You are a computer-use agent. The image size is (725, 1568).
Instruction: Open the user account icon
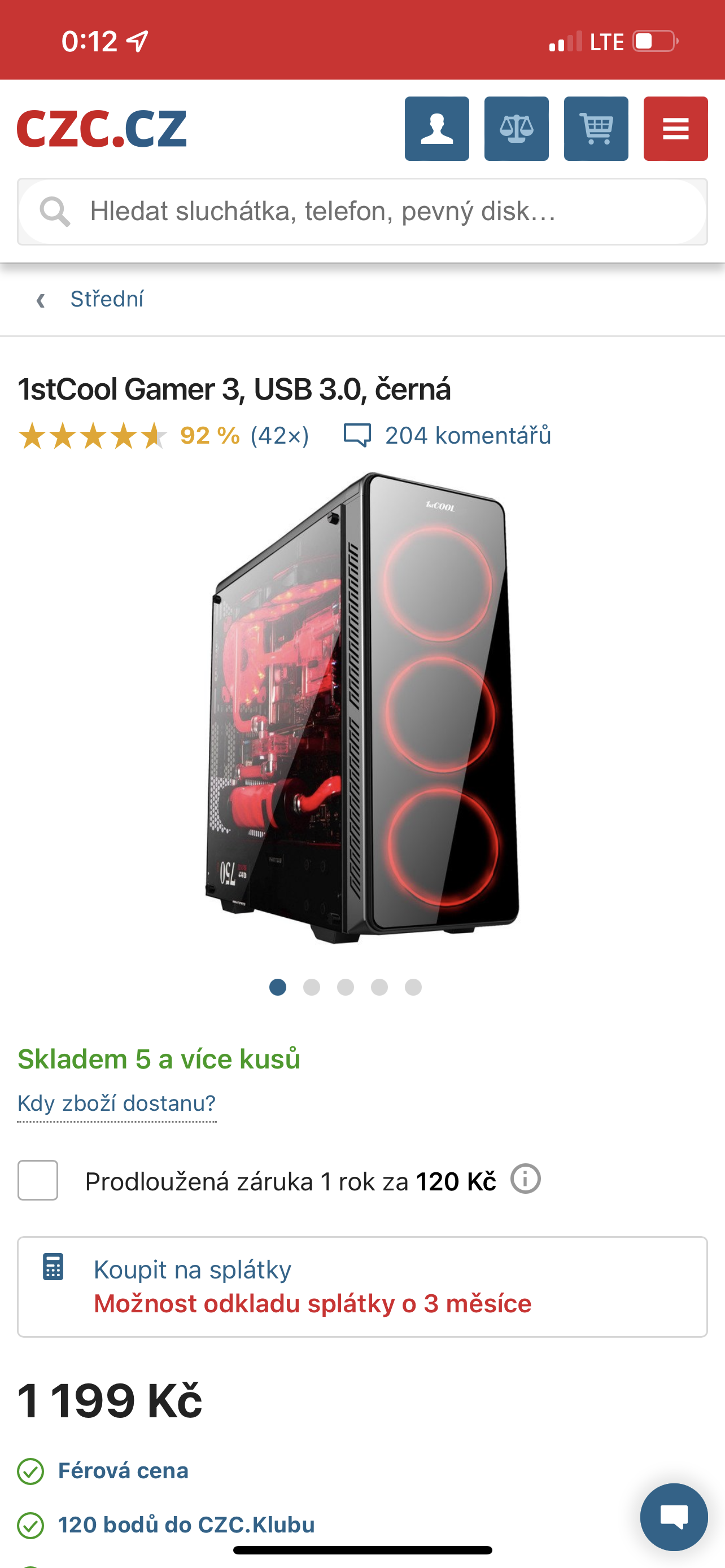point(436,129)
